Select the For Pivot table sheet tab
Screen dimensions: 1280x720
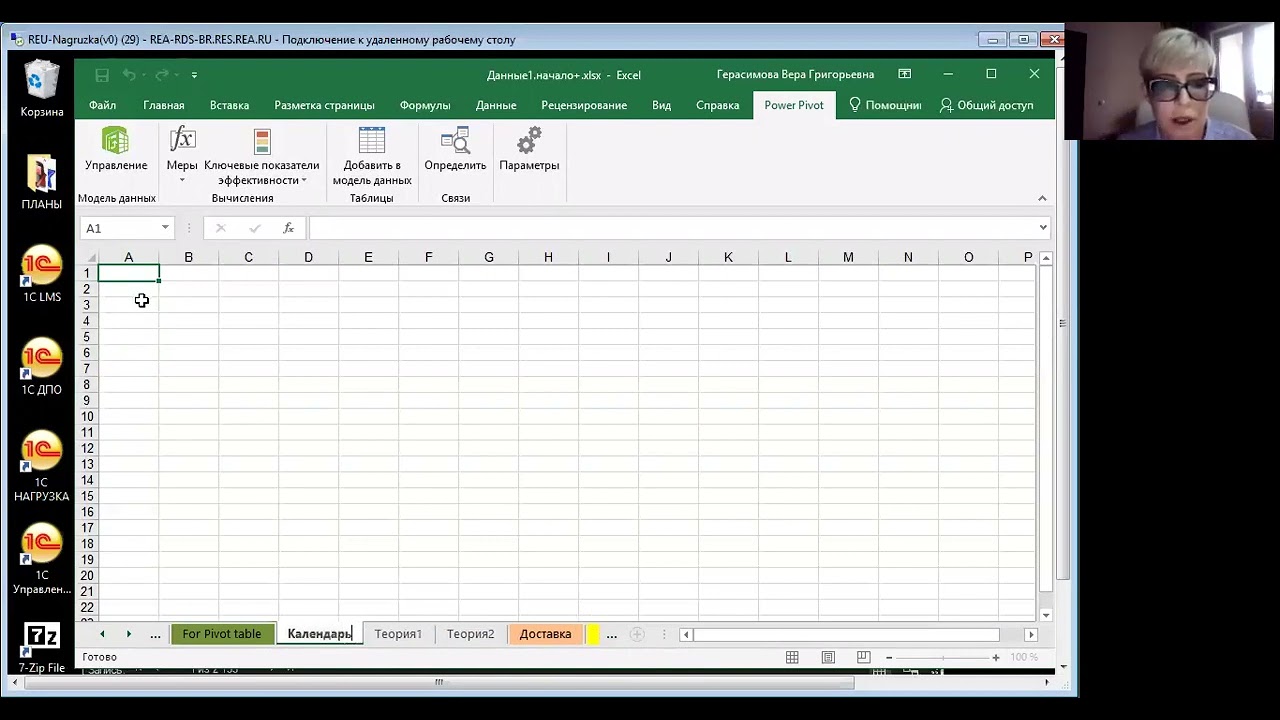coord(222,634)
